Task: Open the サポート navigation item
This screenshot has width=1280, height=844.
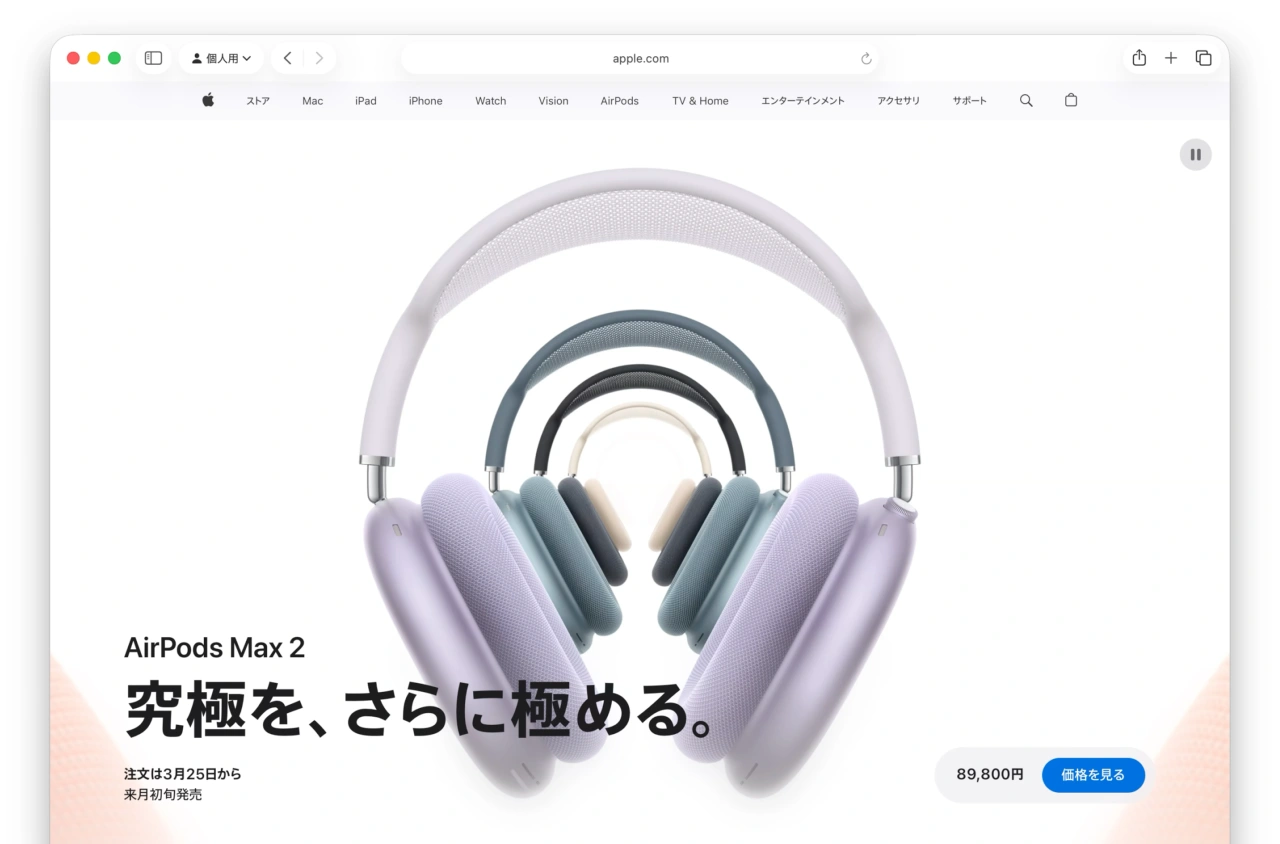Action: point(969,101)
